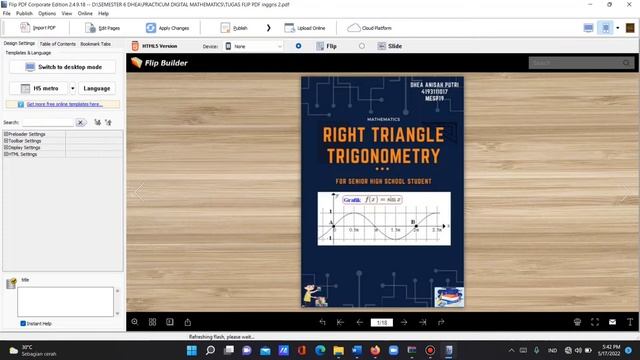Viewport: 640px width, 360px height.
Task: Open the Firefox taskbar icon
Action: 375,350
